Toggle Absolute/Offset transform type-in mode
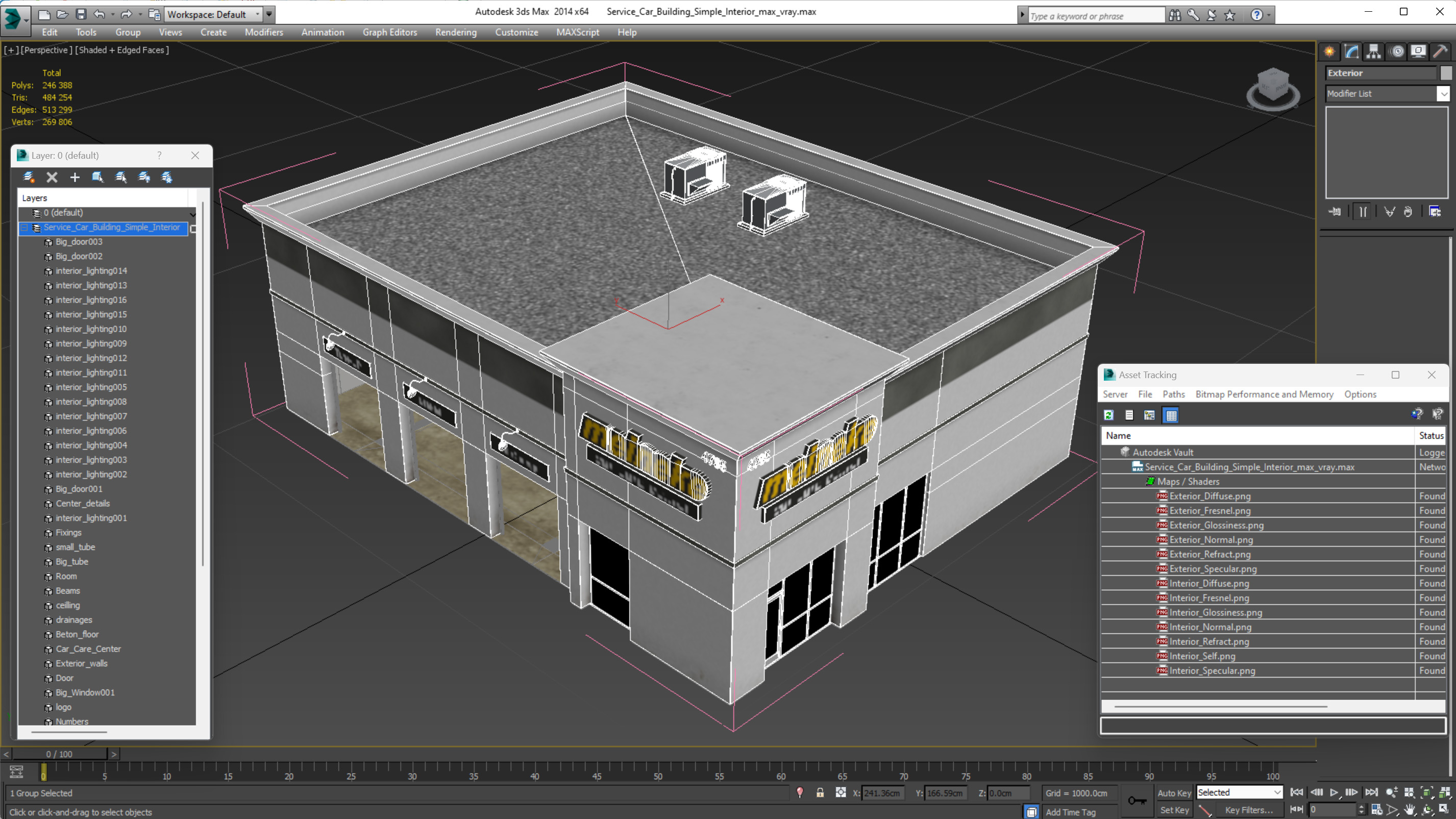Screen dimensions: 1456x819 (841, 792)
